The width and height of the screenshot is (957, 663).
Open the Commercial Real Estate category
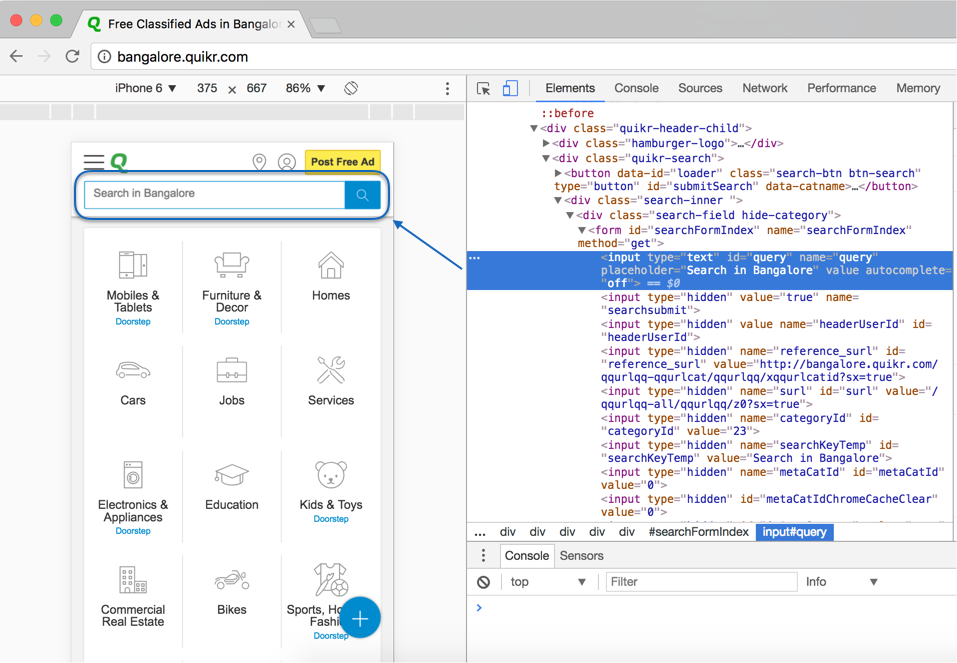coord(133,596)
